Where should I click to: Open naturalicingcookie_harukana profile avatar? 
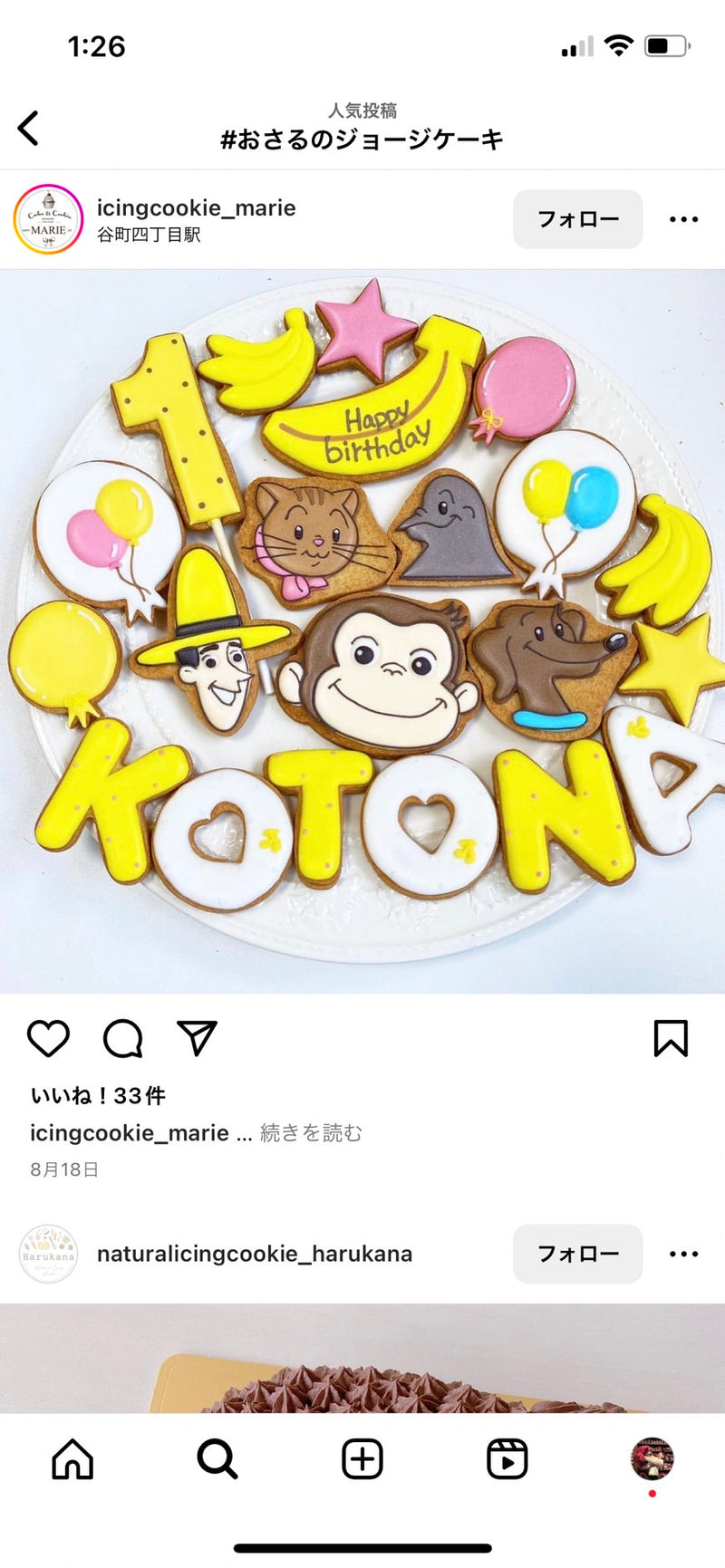pyautogui.click(x=48, y=1254)
